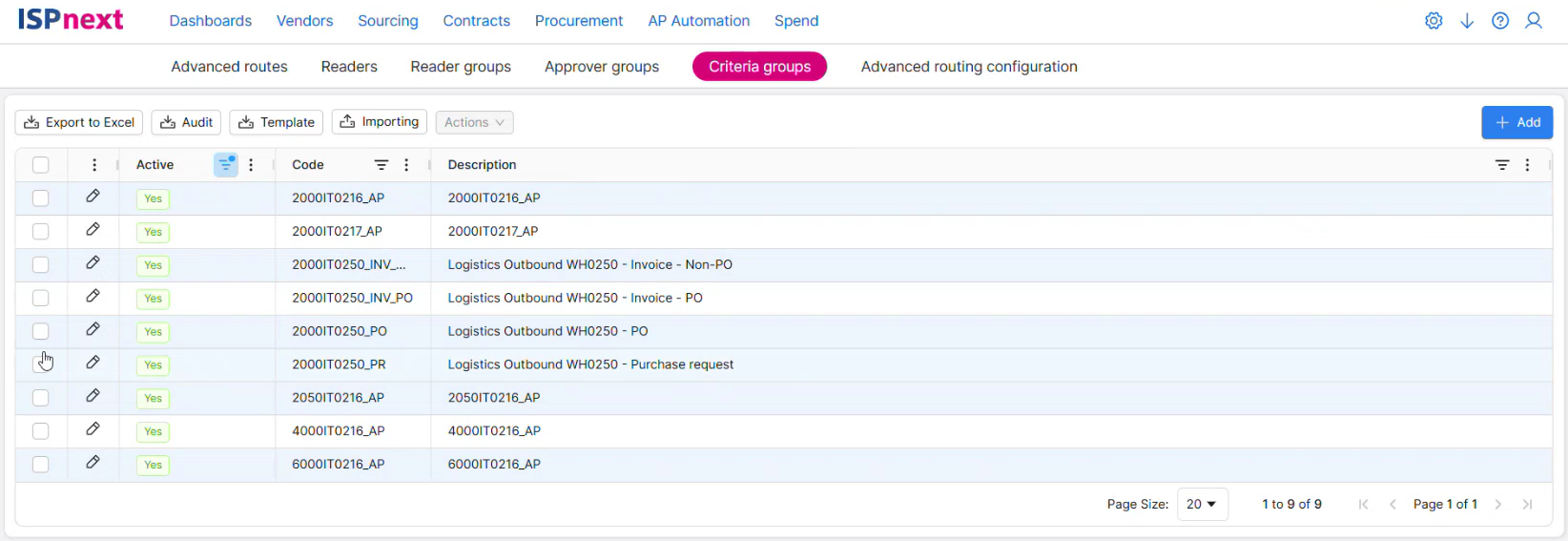The image size is (1568, 541).
Task: Open the user profile icon
Action: pos(1534,21)
